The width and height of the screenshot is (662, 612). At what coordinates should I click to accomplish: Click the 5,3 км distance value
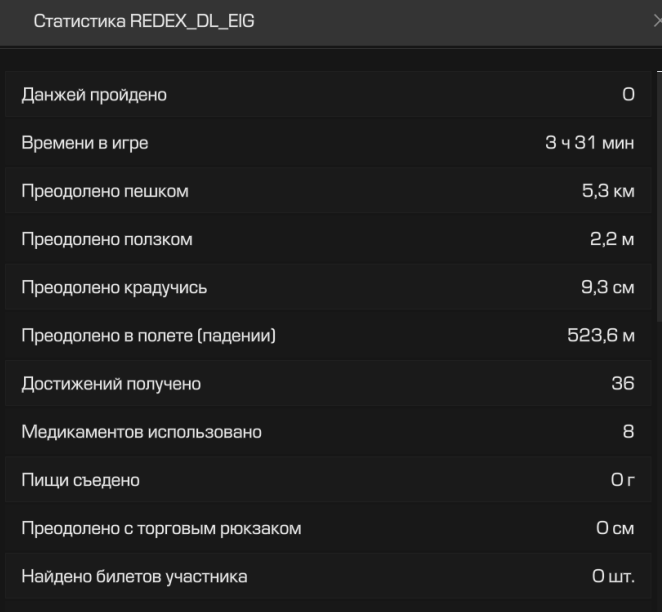click(x=608, y=191)
